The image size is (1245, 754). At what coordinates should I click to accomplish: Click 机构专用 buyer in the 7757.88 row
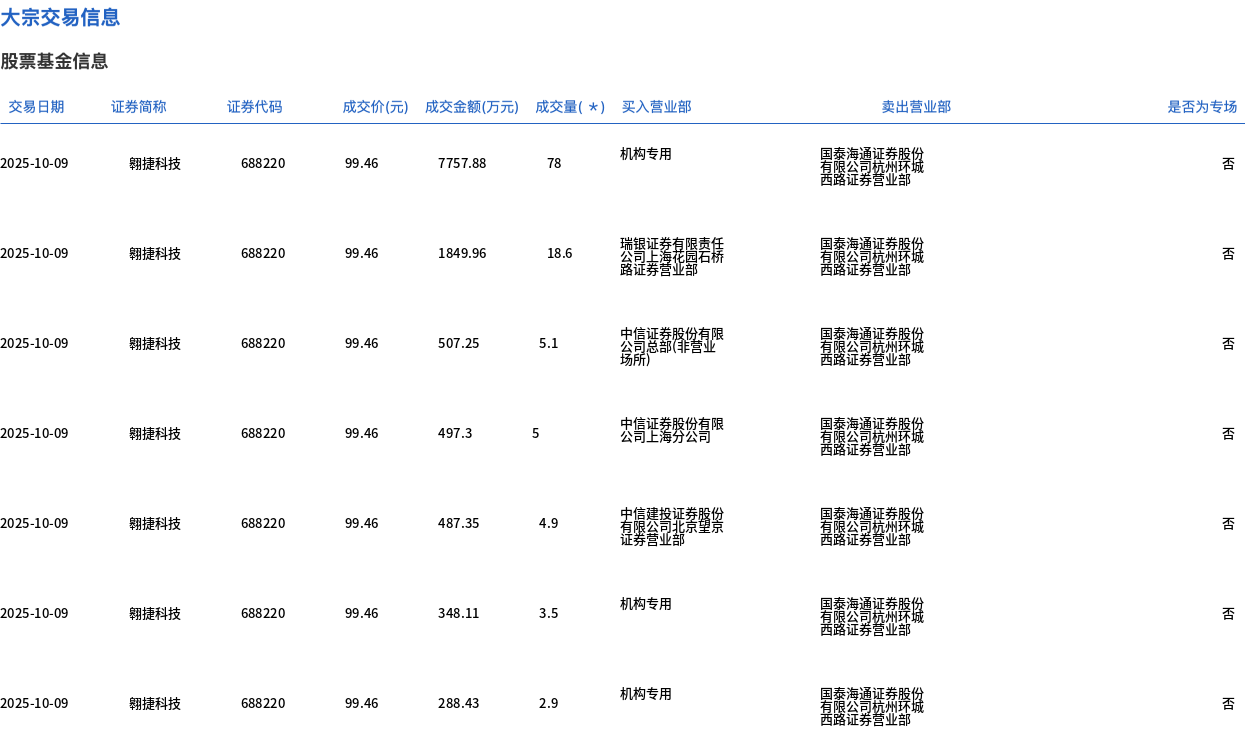click(x=646, y=154)
